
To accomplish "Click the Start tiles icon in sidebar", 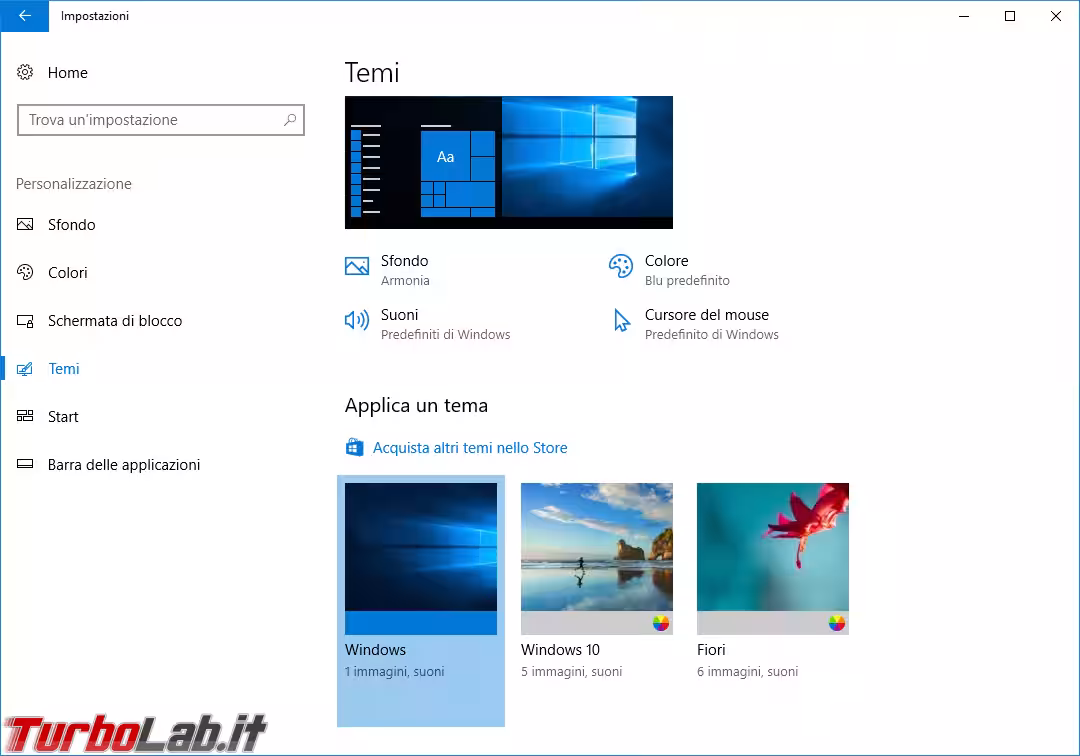I will (x=26, y=417).
